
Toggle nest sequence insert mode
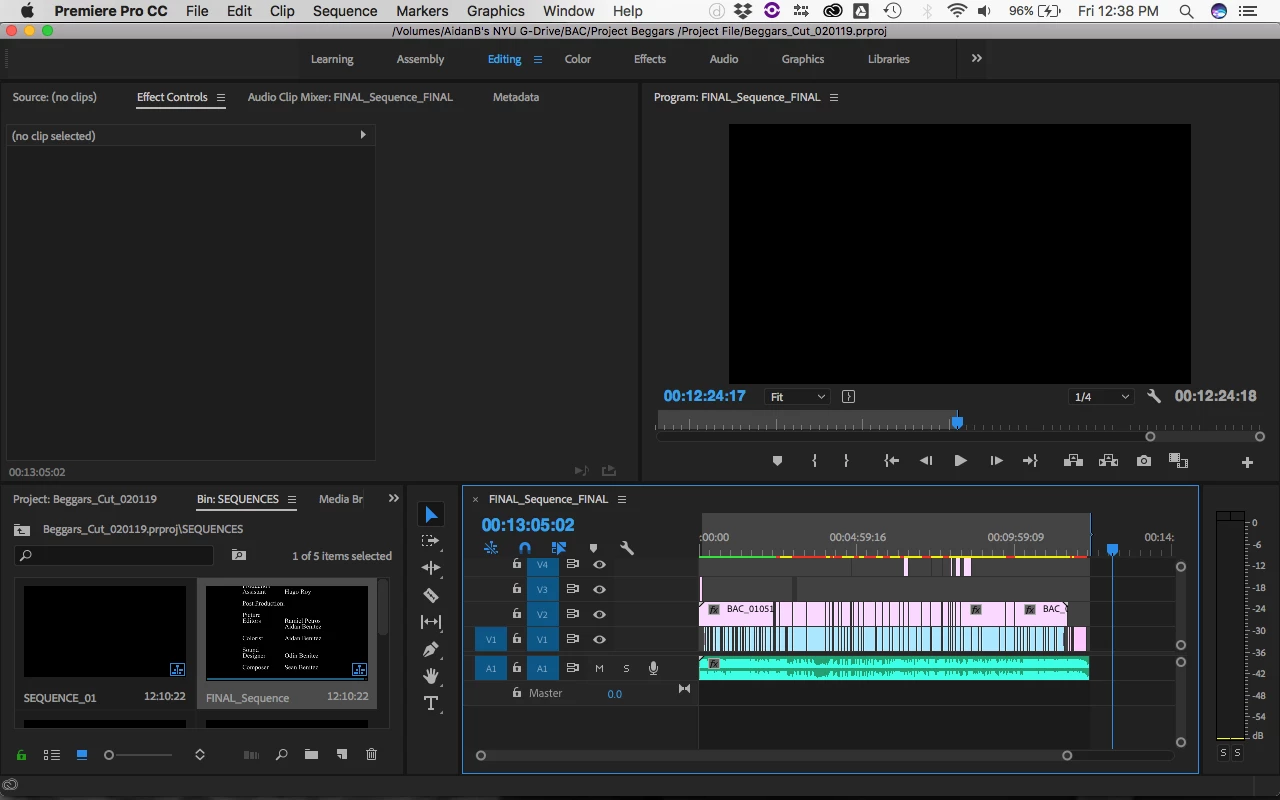click(x=491, y=548)
